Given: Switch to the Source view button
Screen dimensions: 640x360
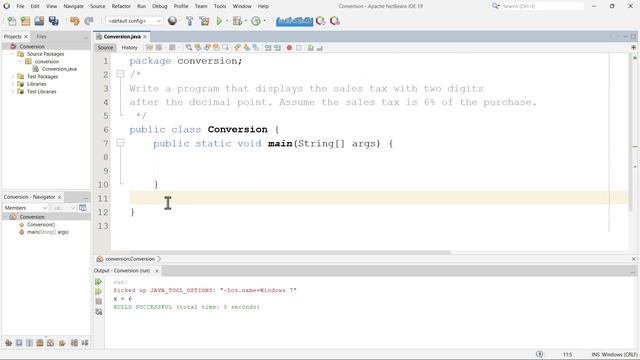Looking at the screenshot, I should pyautogui.click(x=105, y=48).
